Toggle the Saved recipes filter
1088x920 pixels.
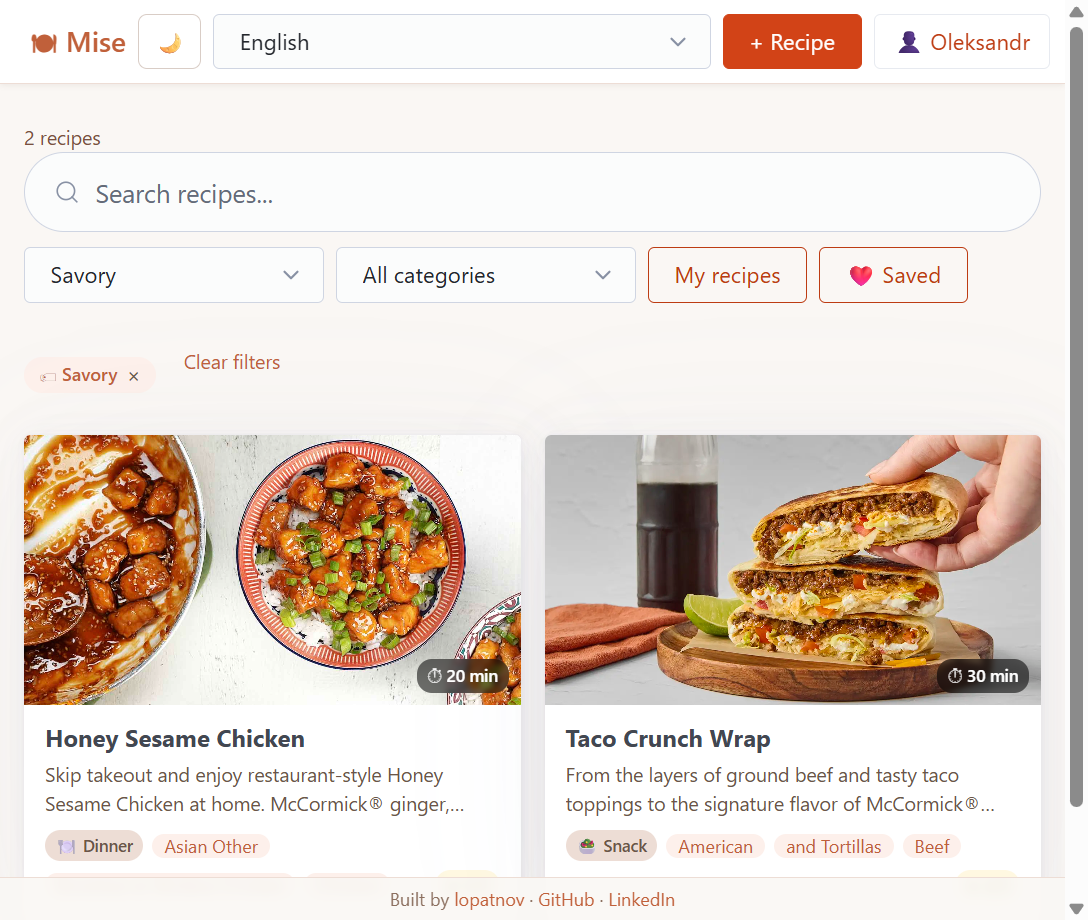(893, 275)
